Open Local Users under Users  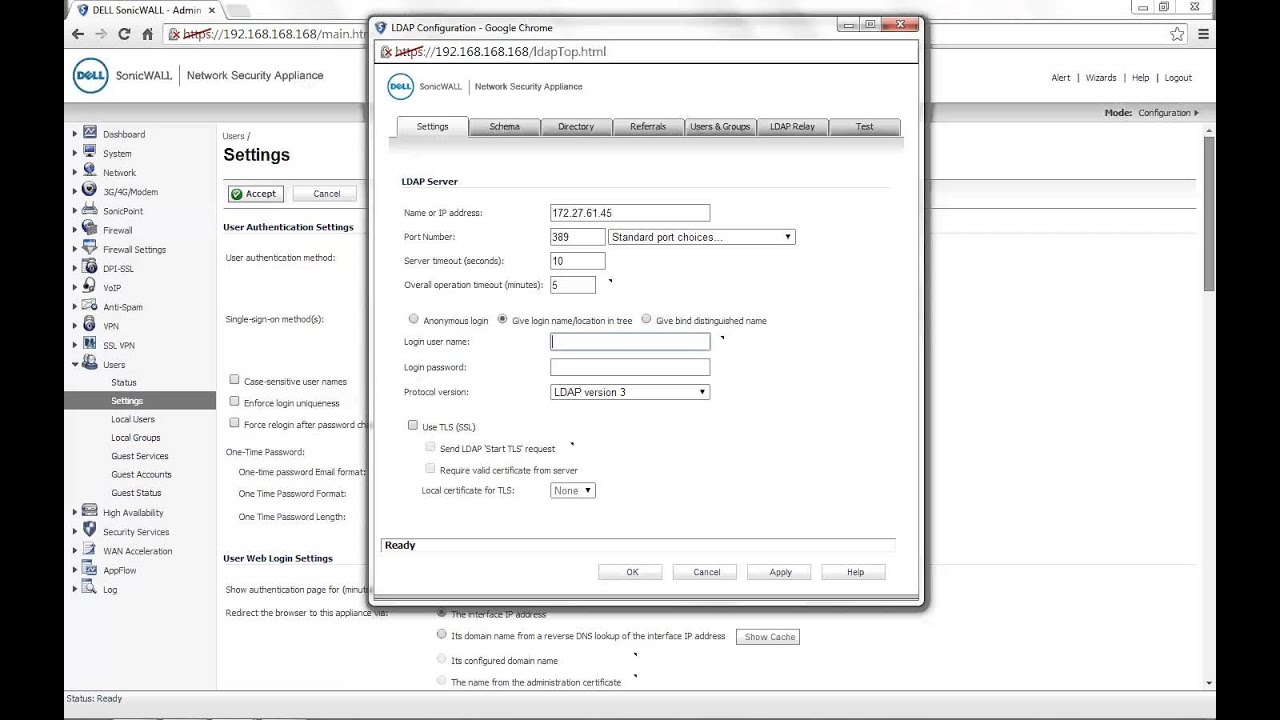(133, 419)
